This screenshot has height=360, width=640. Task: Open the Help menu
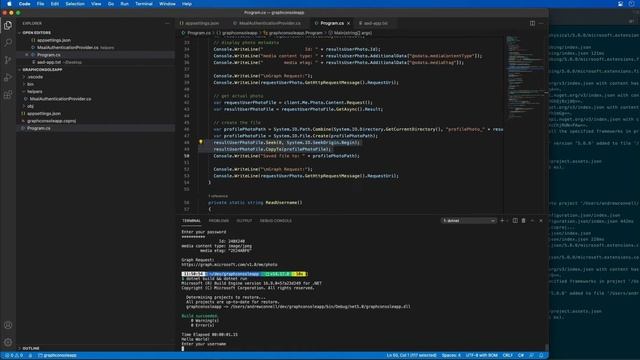[187, 4]
